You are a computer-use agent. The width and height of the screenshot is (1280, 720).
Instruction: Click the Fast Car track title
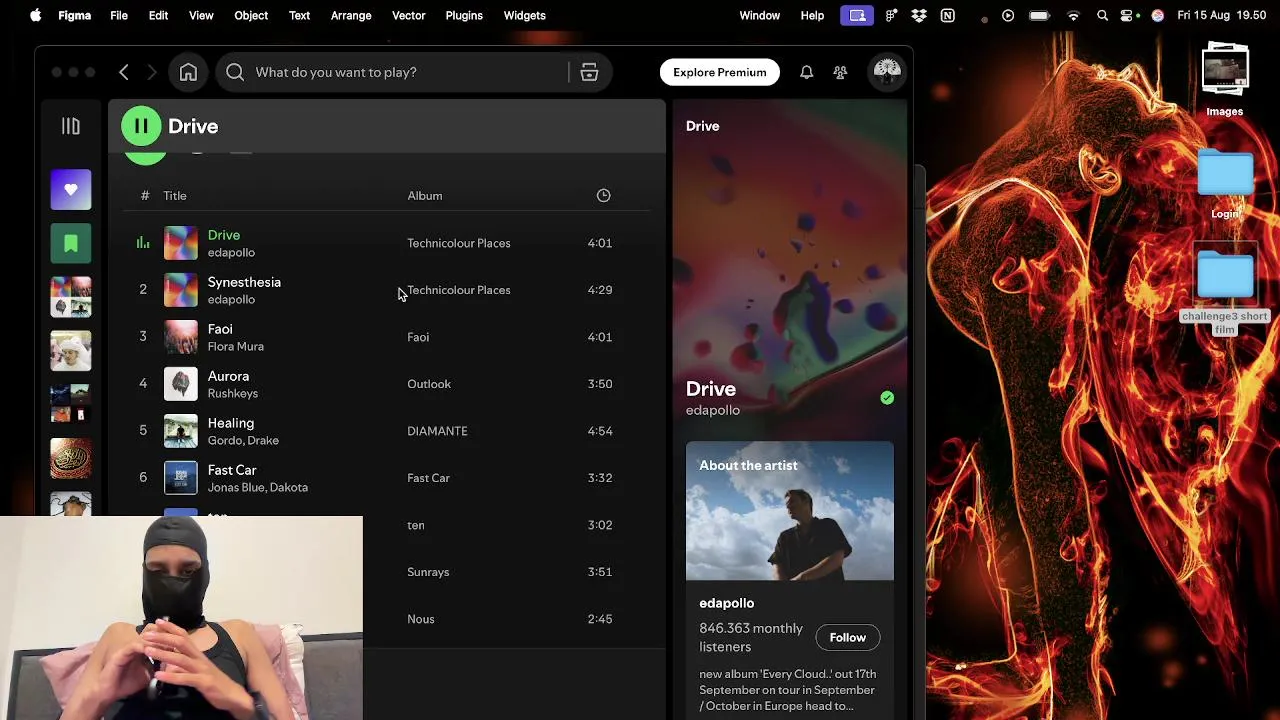pos(232,470)
